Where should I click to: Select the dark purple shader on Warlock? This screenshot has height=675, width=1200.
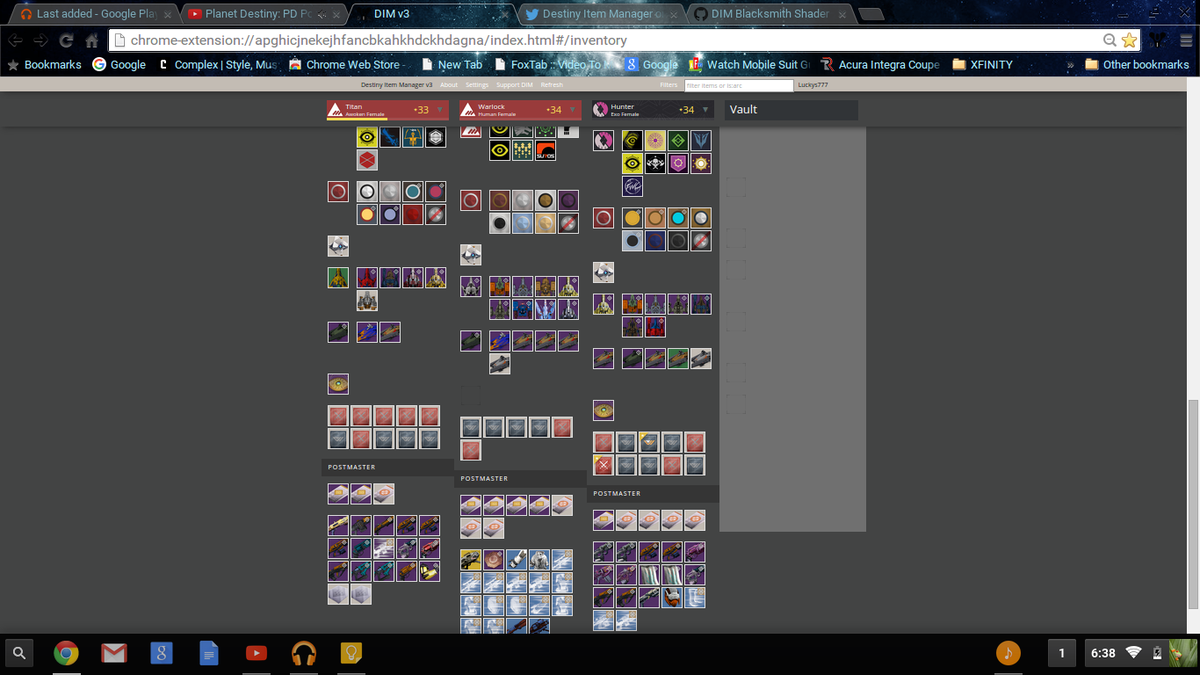point(568,201)
